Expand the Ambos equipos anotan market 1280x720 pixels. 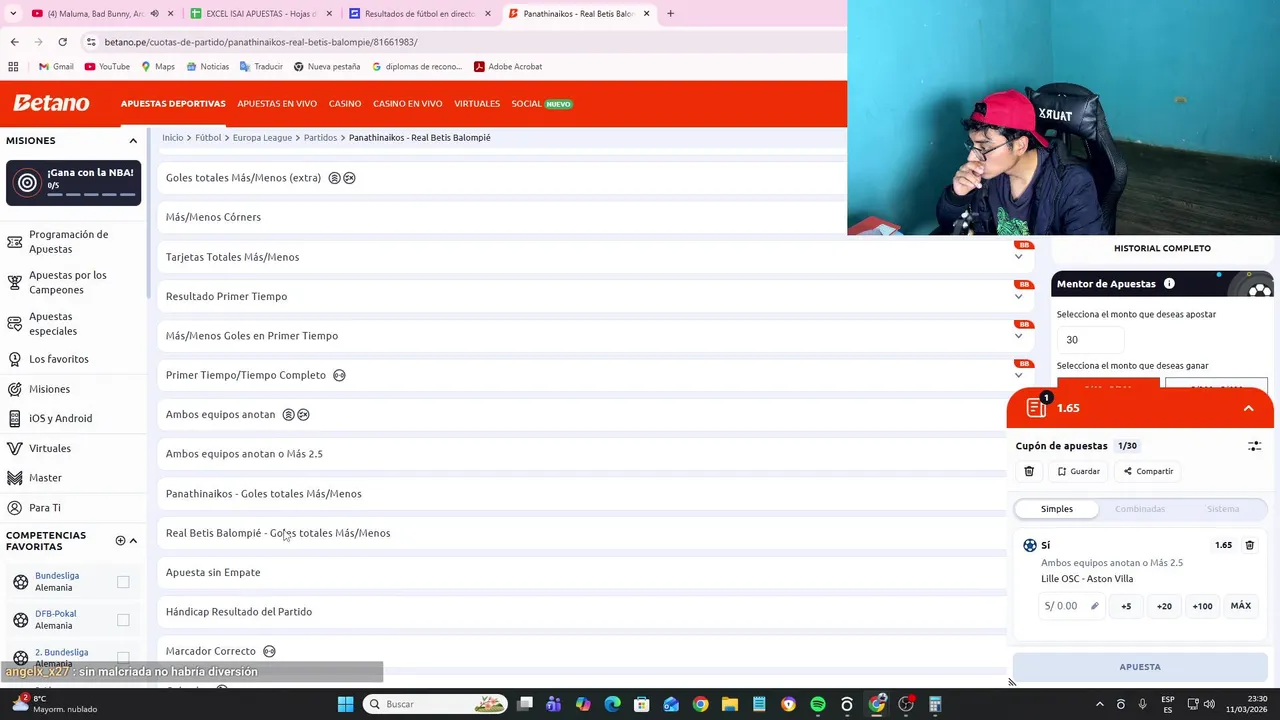click(581, 414)
